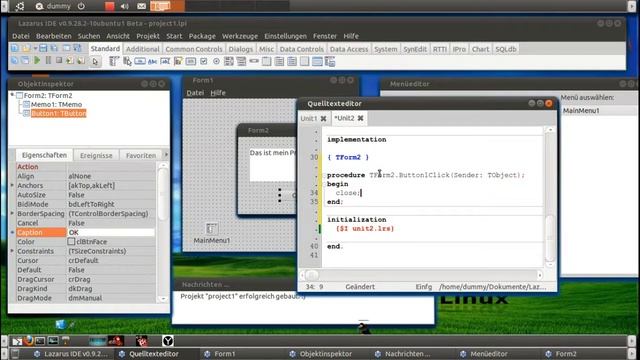Image resolution: width=640 pixels, height=360 pixels.
Task: Select Memo1: TMemo in the component tree
Action: click(x=56, y=104)
